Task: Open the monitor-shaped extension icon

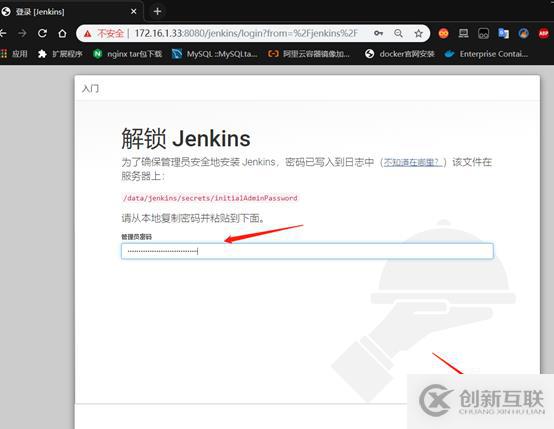Action: [463, 33]
